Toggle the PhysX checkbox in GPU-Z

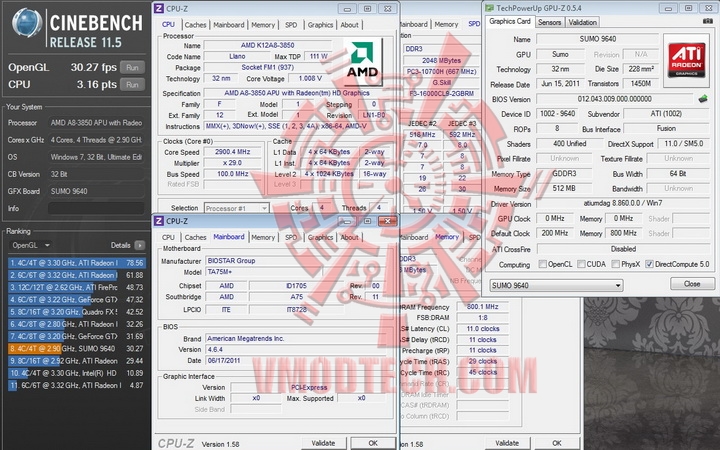pos(615,264)
